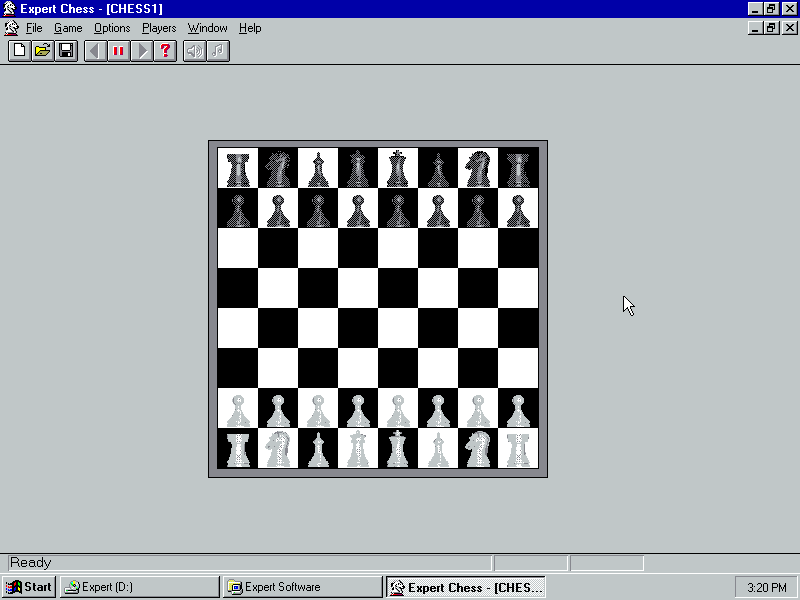Open the Game menu
This screenshot has height=600, width=800.
(x=68, y=28)
